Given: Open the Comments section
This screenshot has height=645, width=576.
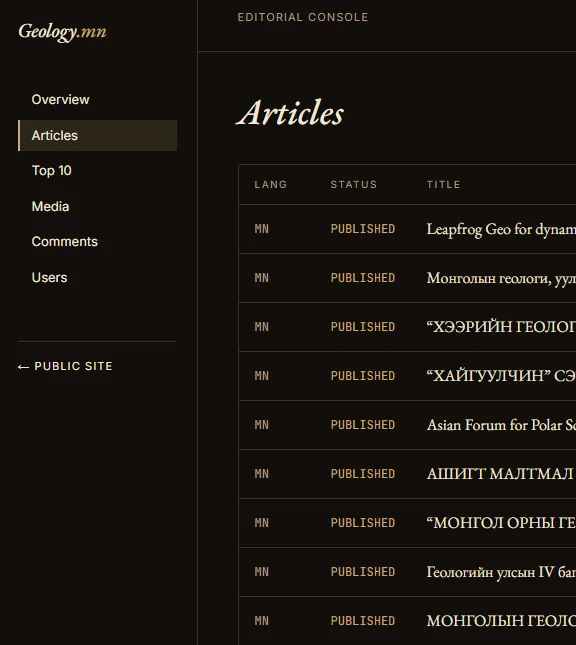Looking at the screenshot, I should click(65, 241).
